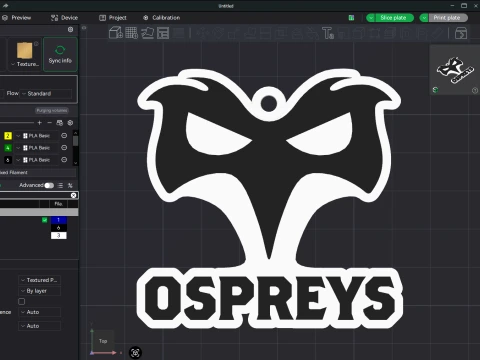The width and height of the screenshot is (480, 360).
Task: Open the Assembly view icon in the toolbar
Action: (461, 33)
